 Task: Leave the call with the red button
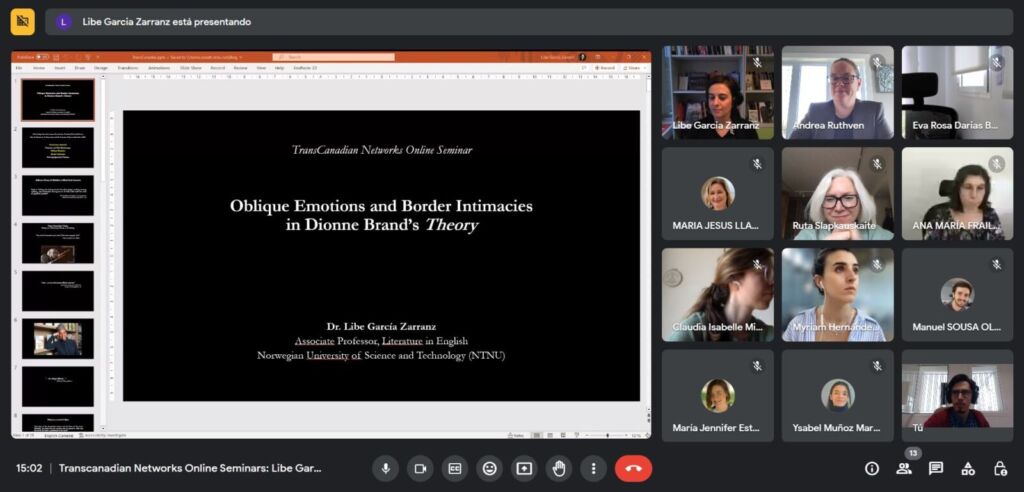tap(633, 468)
